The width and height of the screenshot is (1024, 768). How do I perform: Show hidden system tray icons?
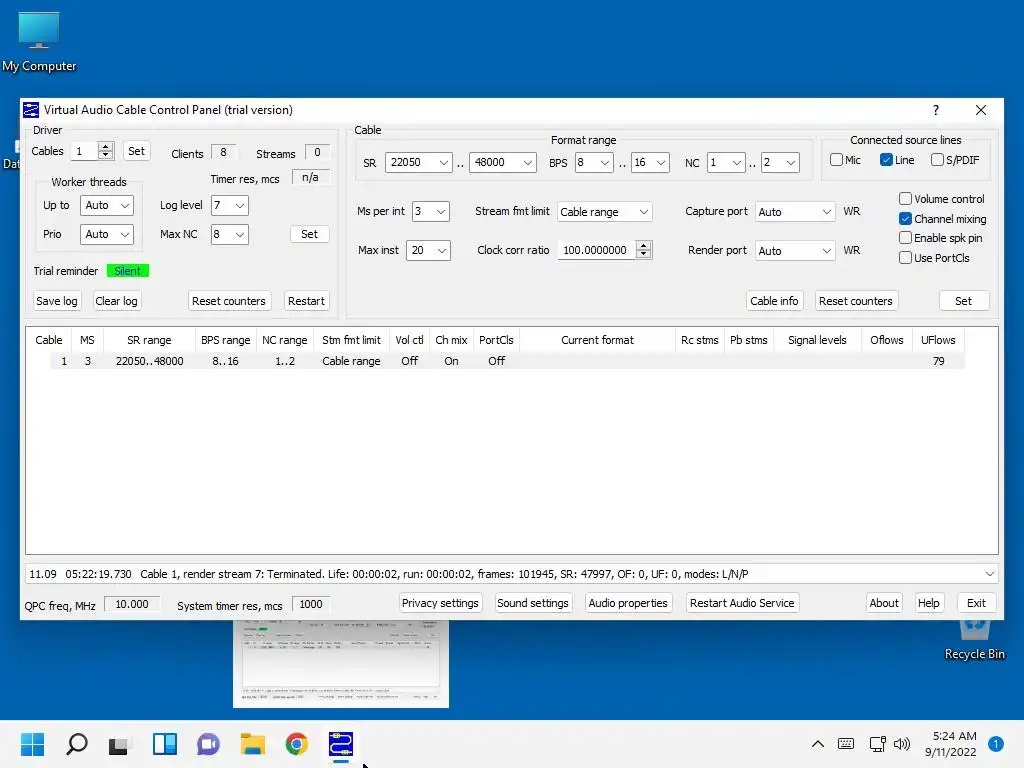pyautogui.click(x=818, y=744)
